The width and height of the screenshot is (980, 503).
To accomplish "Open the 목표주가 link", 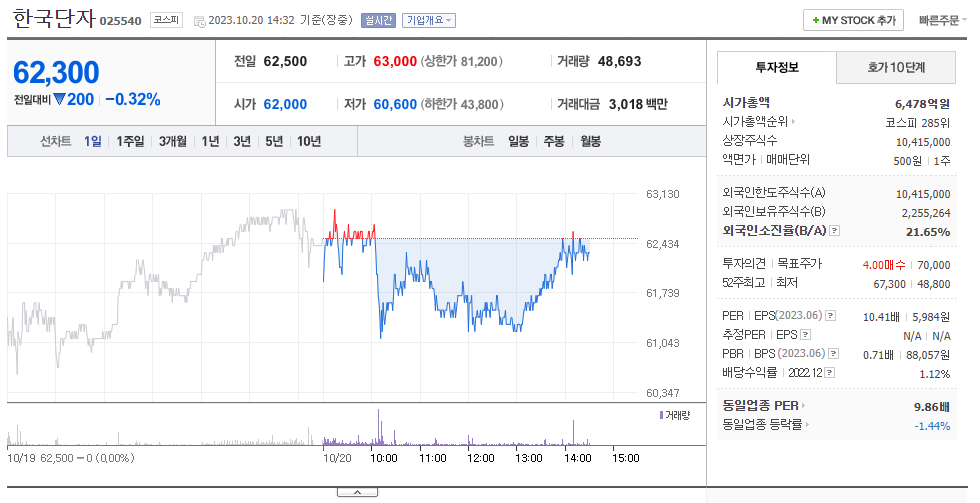I will [x=799, y=264].
